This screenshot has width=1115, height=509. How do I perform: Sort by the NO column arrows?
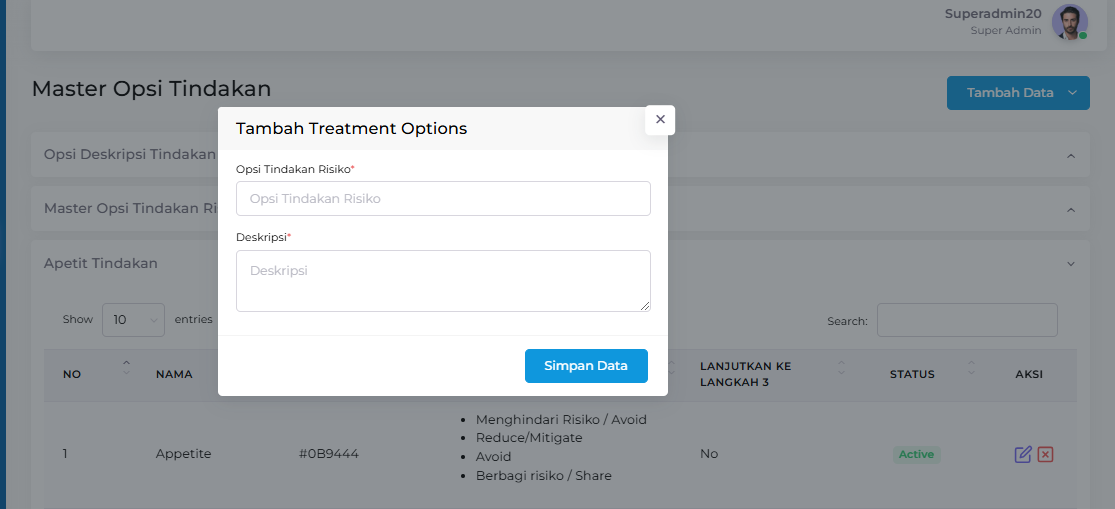[x=126, y=367]
